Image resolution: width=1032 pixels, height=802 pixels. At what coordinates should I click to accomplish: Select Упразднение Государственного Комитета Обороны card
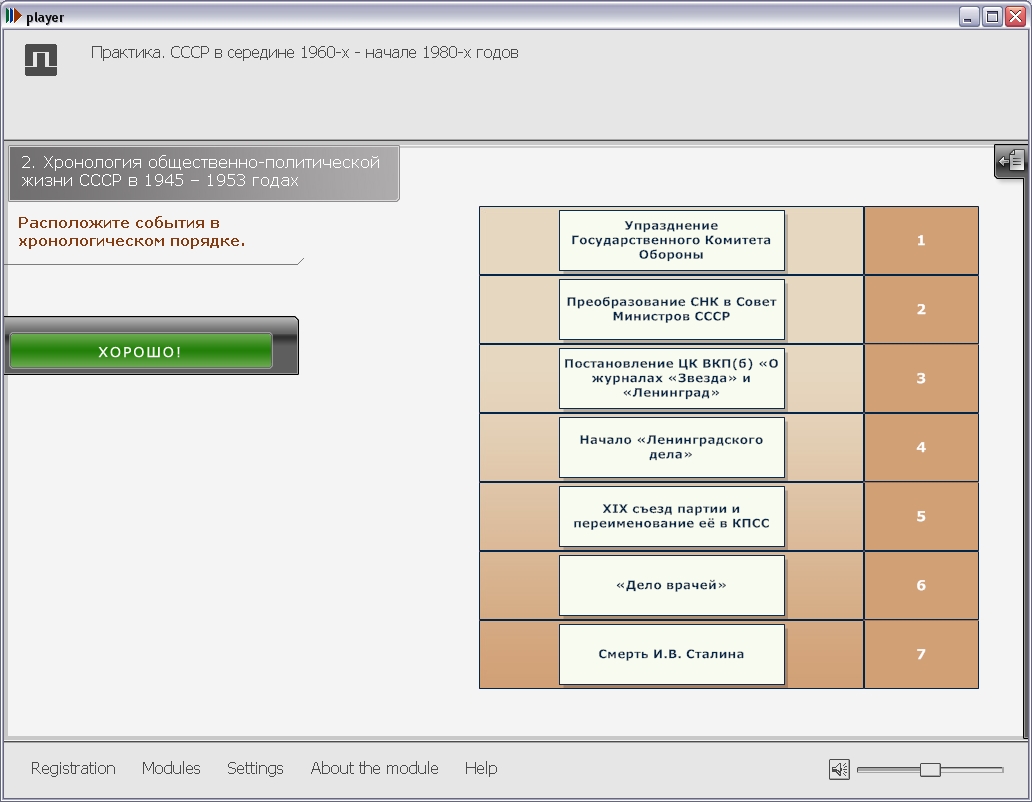pyautogui.click(x=671, y=241)
